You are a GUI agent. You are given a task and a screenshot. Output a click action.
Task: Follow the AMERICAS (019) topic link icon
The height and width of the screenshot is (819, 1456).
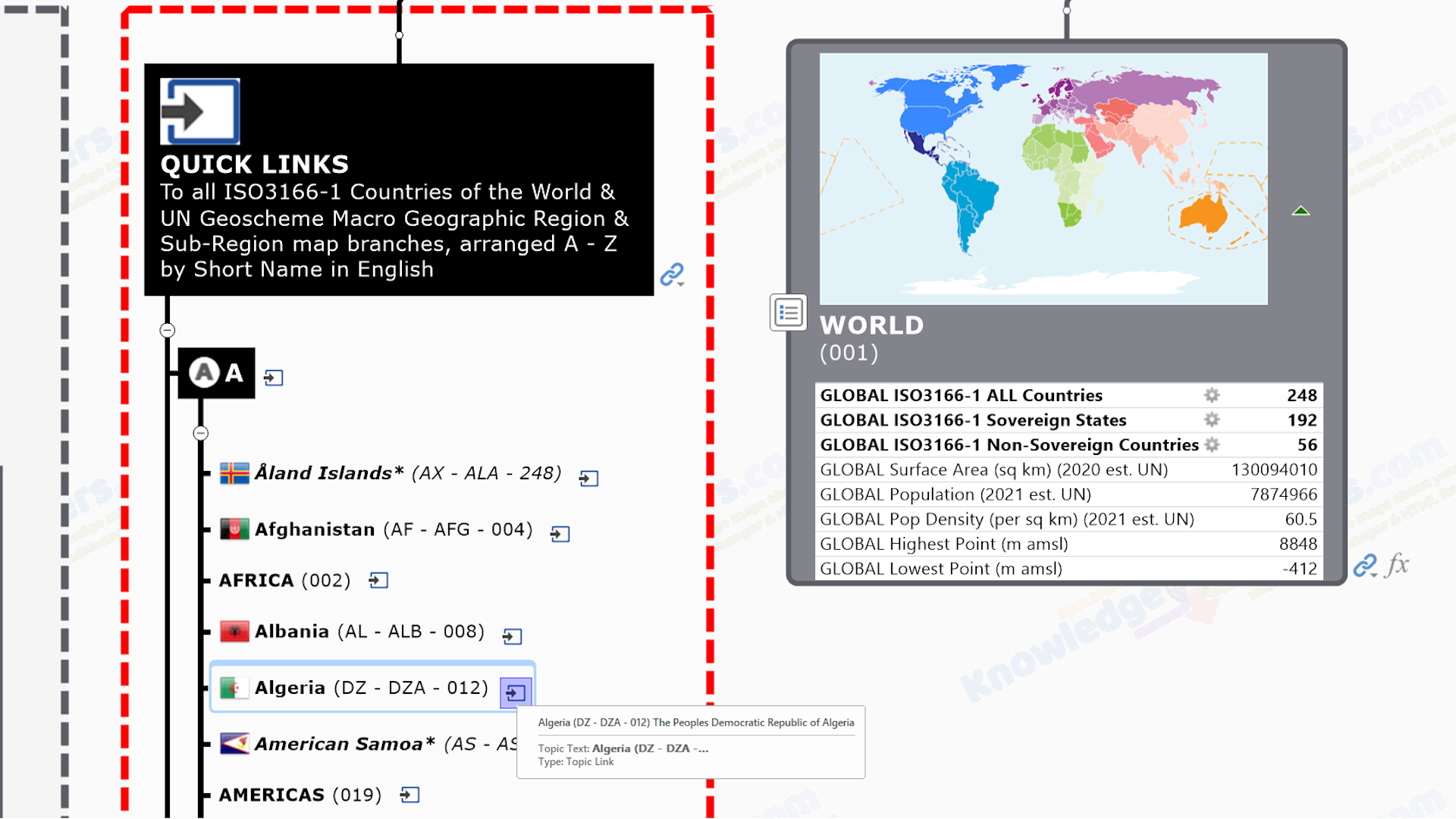[409, 795]
